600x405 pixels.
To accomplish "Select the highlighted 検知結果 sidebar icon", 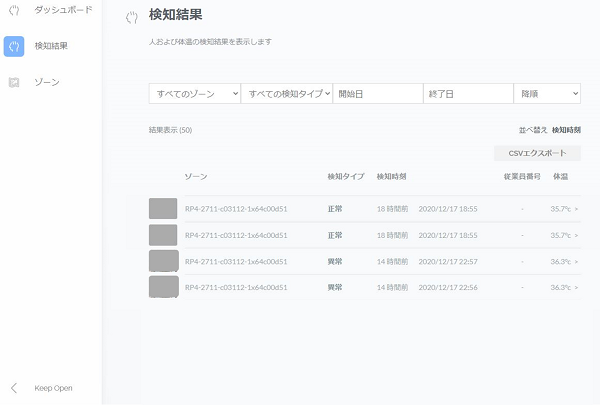I will point(14,46).
